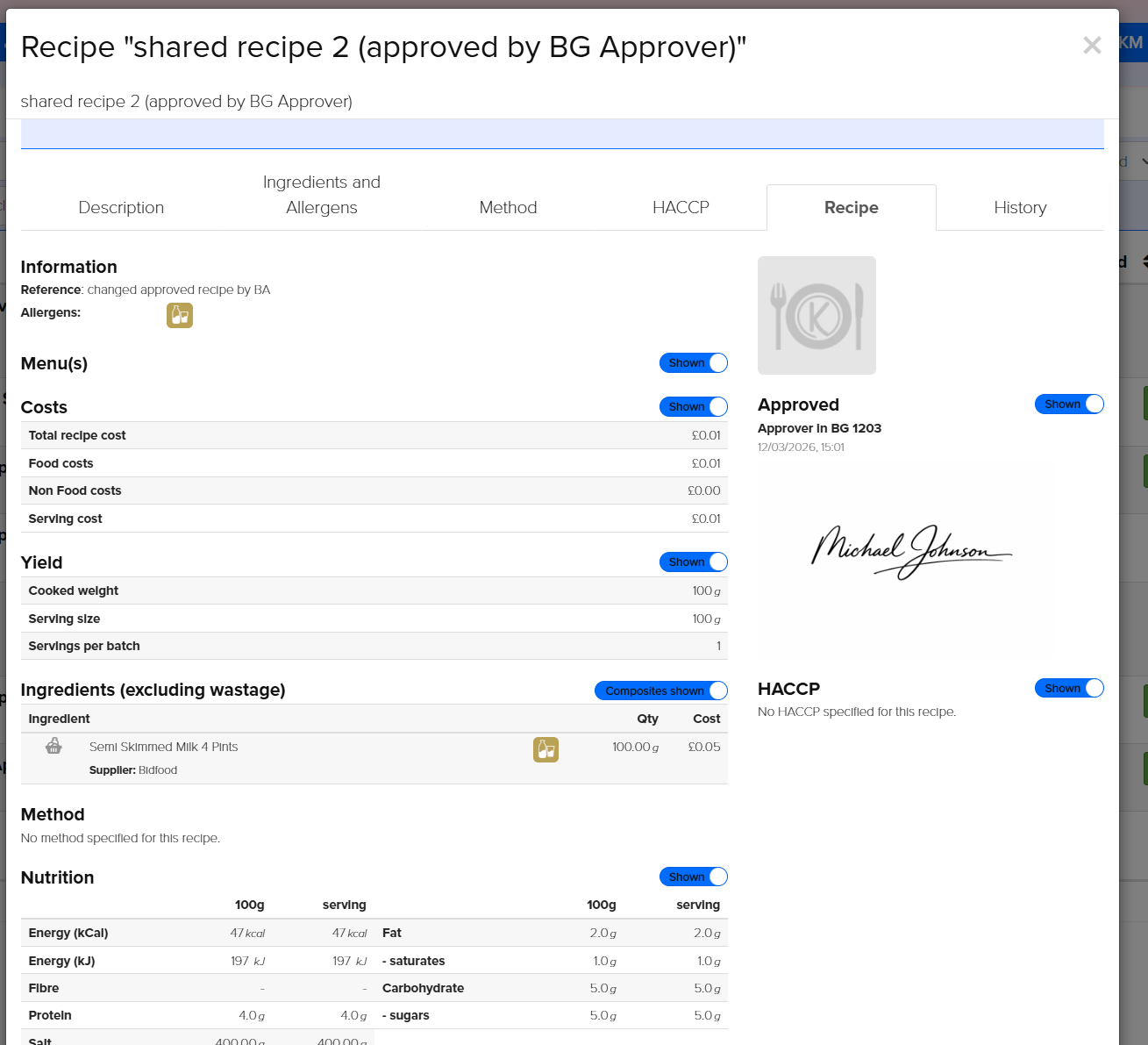The height and width of the screenshot is (1045, 1148).
Task: Select the basket icon beside Semi Skimmed Milk
Action: point(53,745)
